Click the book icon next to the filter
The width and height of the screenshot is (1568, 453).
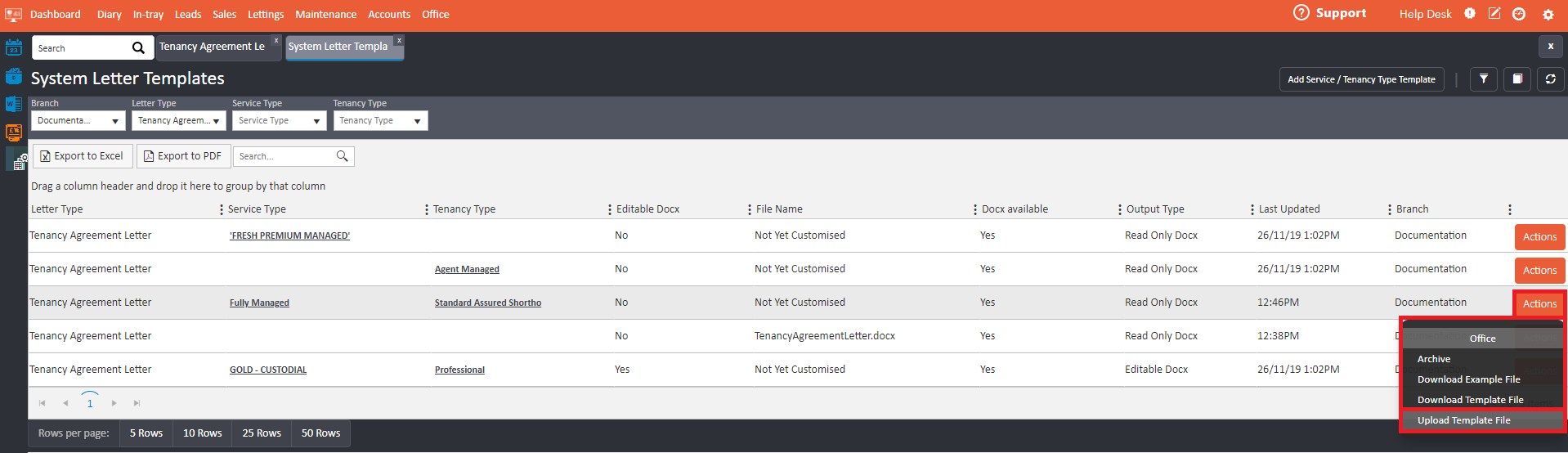[x=1517, y=79]
